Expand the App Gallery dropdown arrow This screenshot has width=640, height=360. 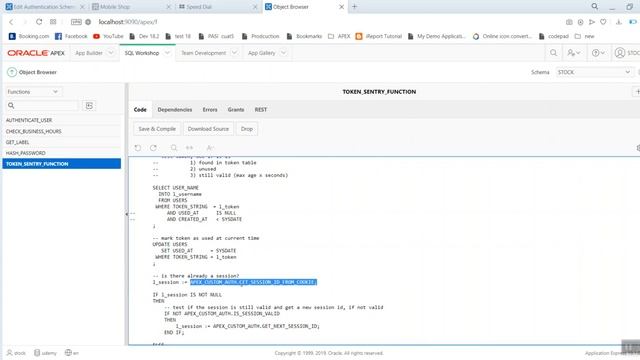coord(283,53)
